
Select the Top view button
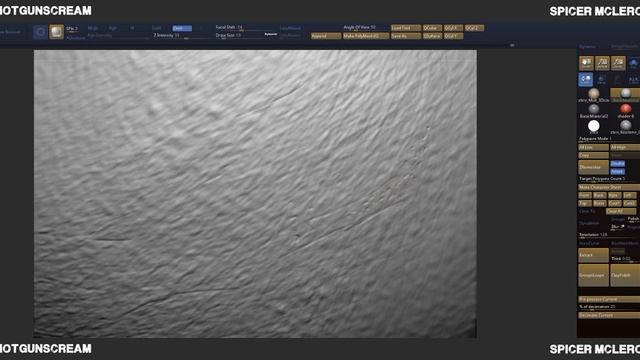click(585, 203)
